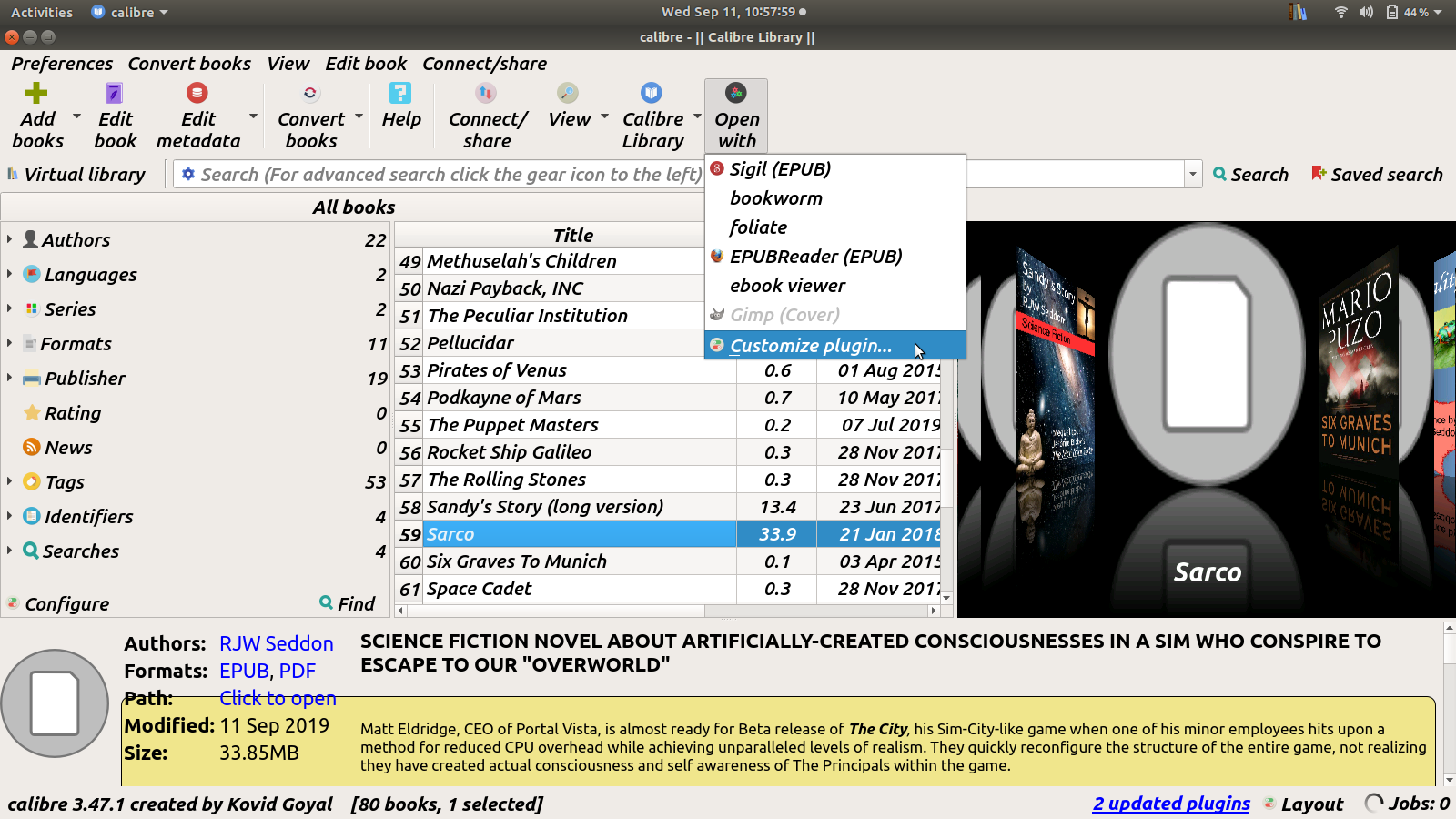Click the Title column header
Viewport: 1456px width, 819px height.
[x=572, y=235]
